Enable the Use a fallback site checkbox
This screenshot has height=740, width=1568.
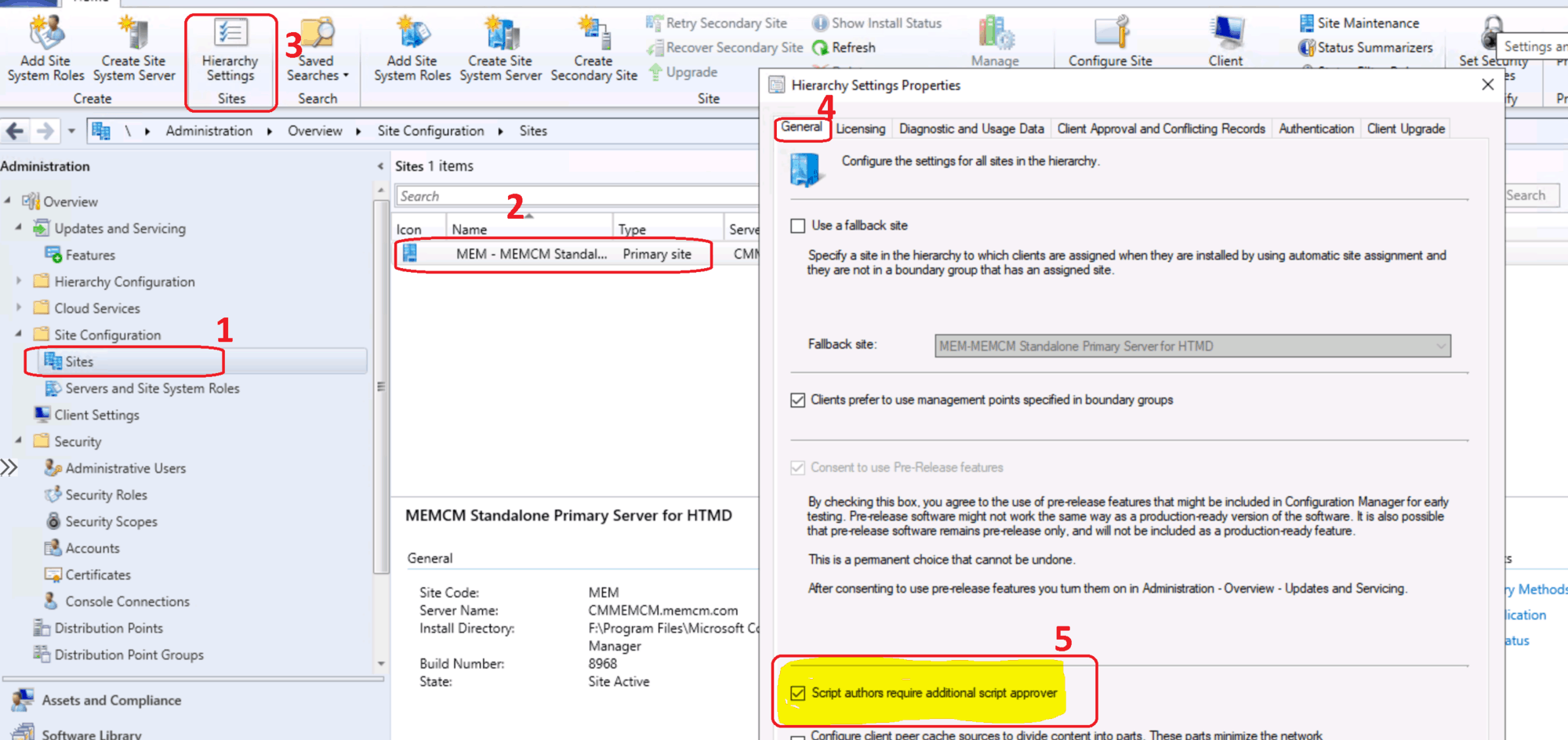(798, 226)
